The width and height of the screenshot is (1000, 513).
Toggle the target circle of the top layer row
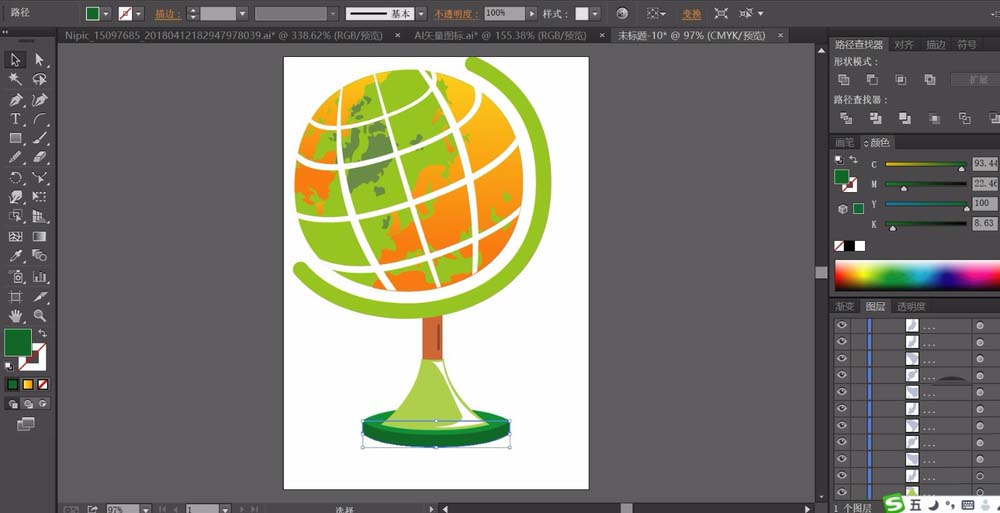[x=980, y=325]
